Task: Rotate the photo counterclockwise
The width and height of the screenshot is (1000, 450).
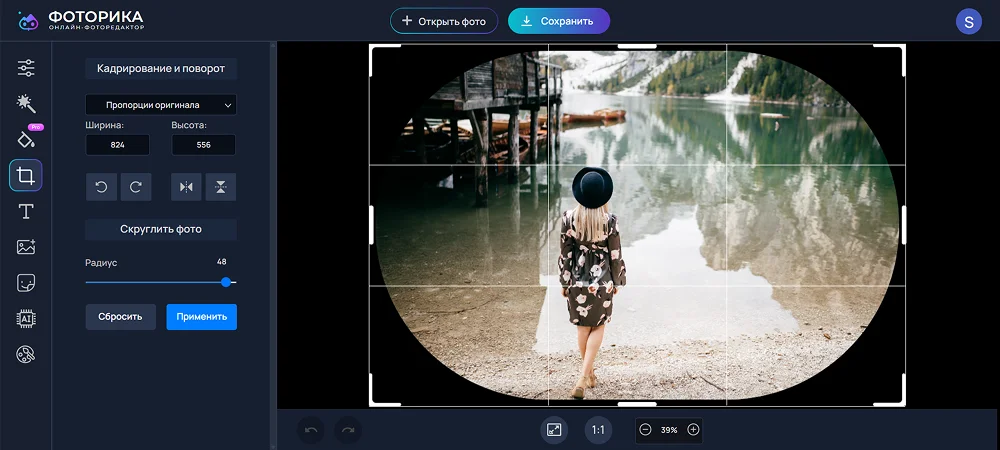Action: 101,187
